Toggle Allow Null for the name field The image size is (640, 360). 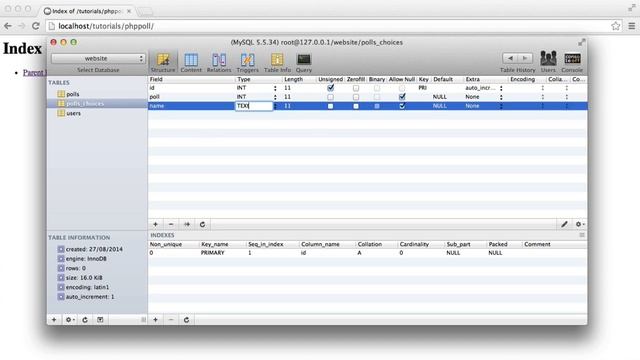(402, 106)
